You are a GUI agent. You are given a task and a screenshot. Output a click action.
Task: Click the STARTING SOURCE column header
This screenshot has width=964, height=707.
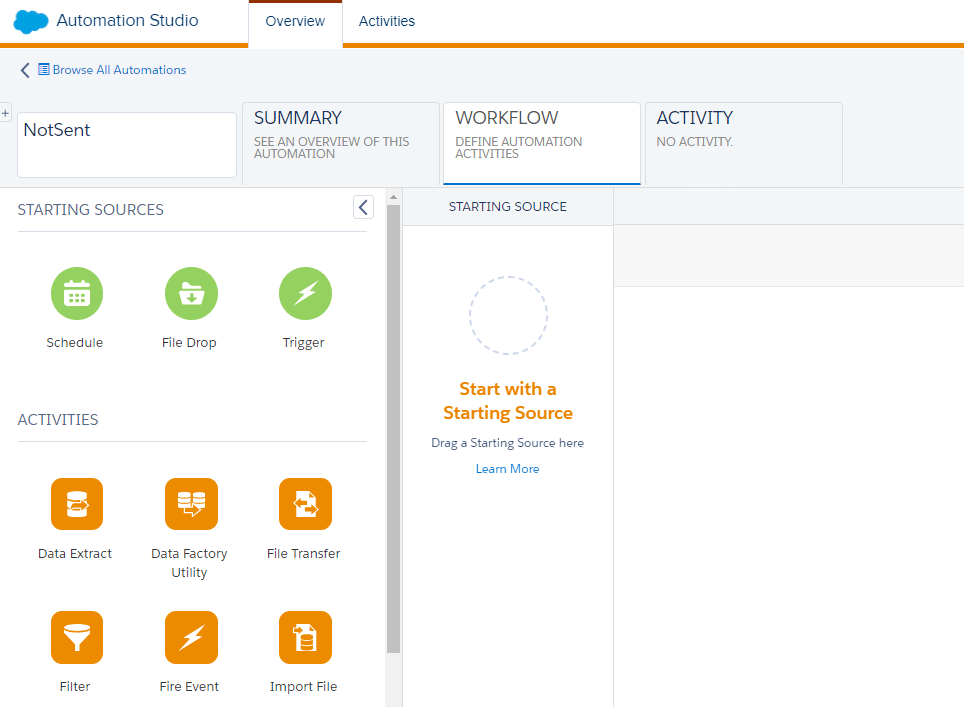[x=508, y=207]
